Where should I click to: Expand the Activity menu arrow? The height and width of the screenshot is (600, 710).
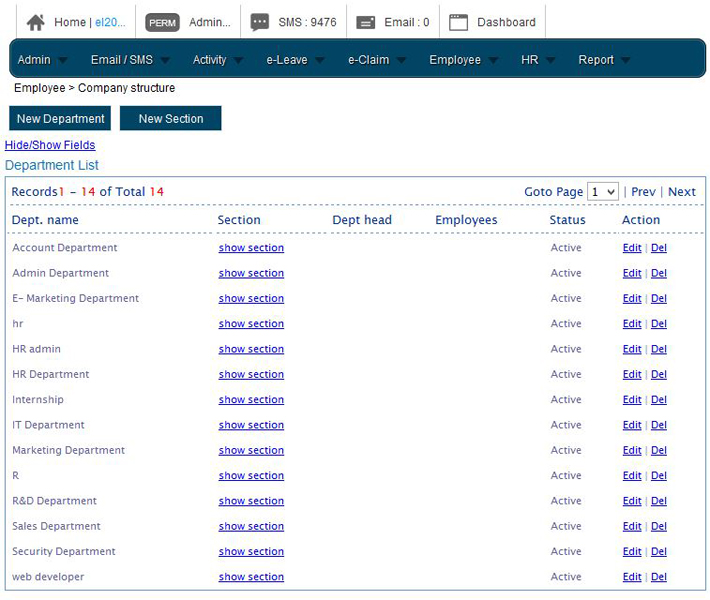click(x=238, y=60)
